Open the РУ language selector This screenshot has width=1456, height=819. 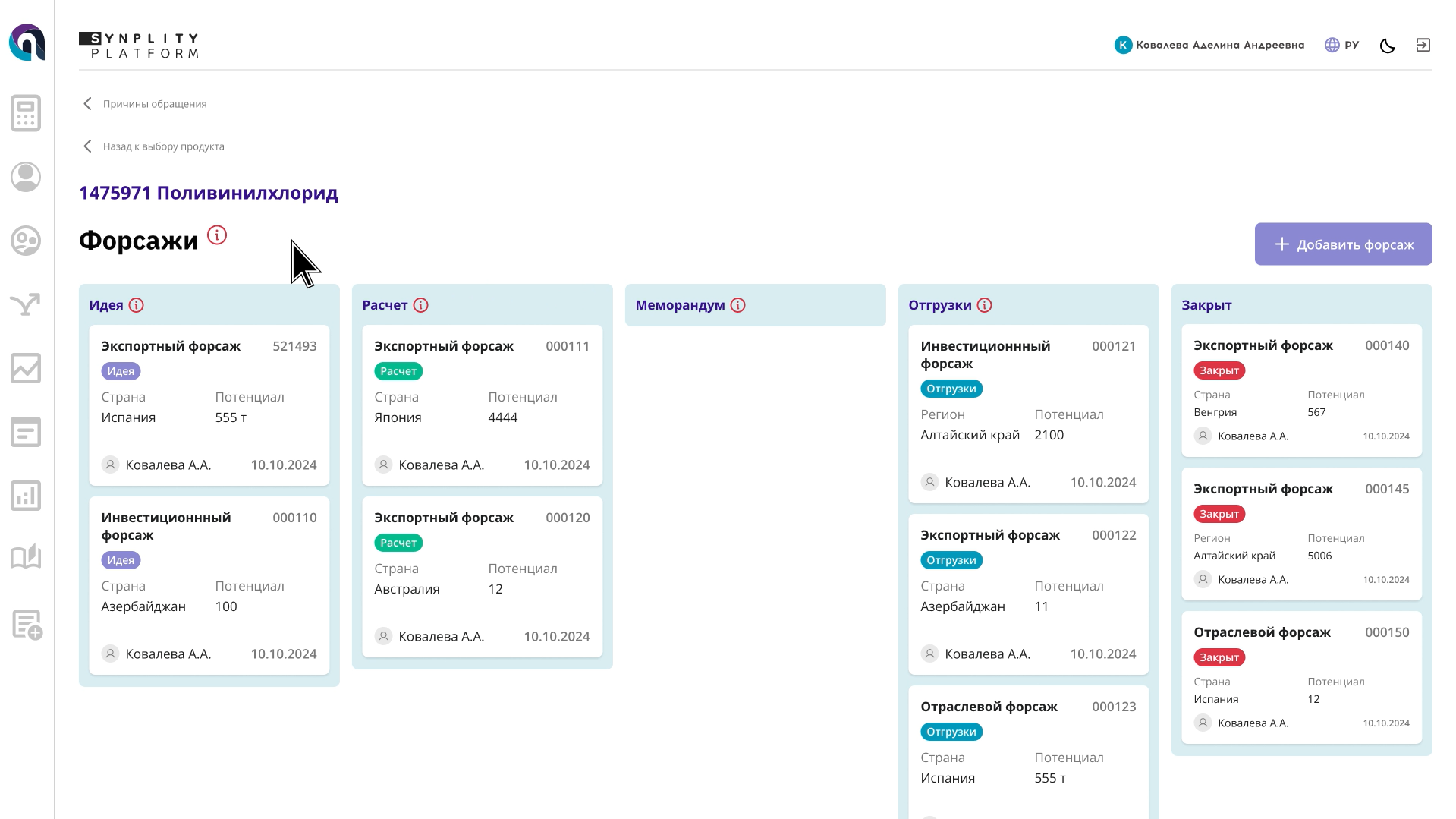[1342, 45]
